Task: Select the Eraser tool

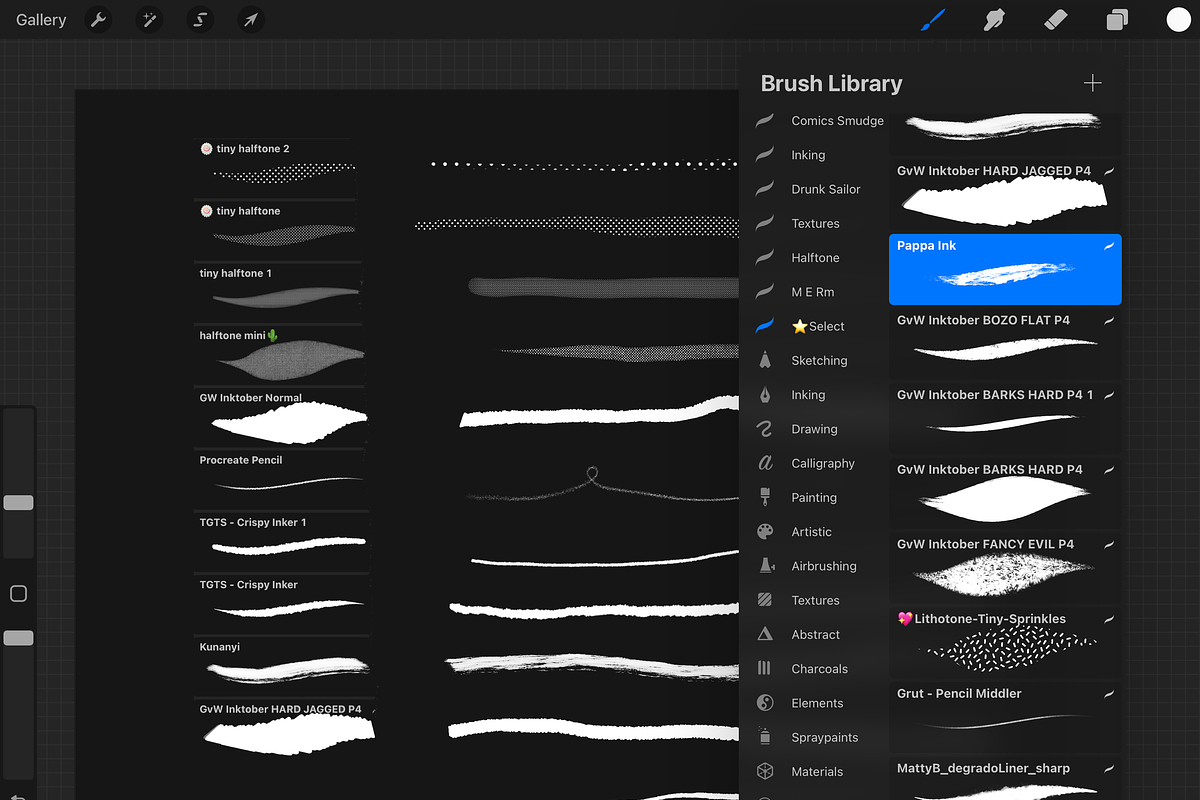Action: tap(1056, 19)
